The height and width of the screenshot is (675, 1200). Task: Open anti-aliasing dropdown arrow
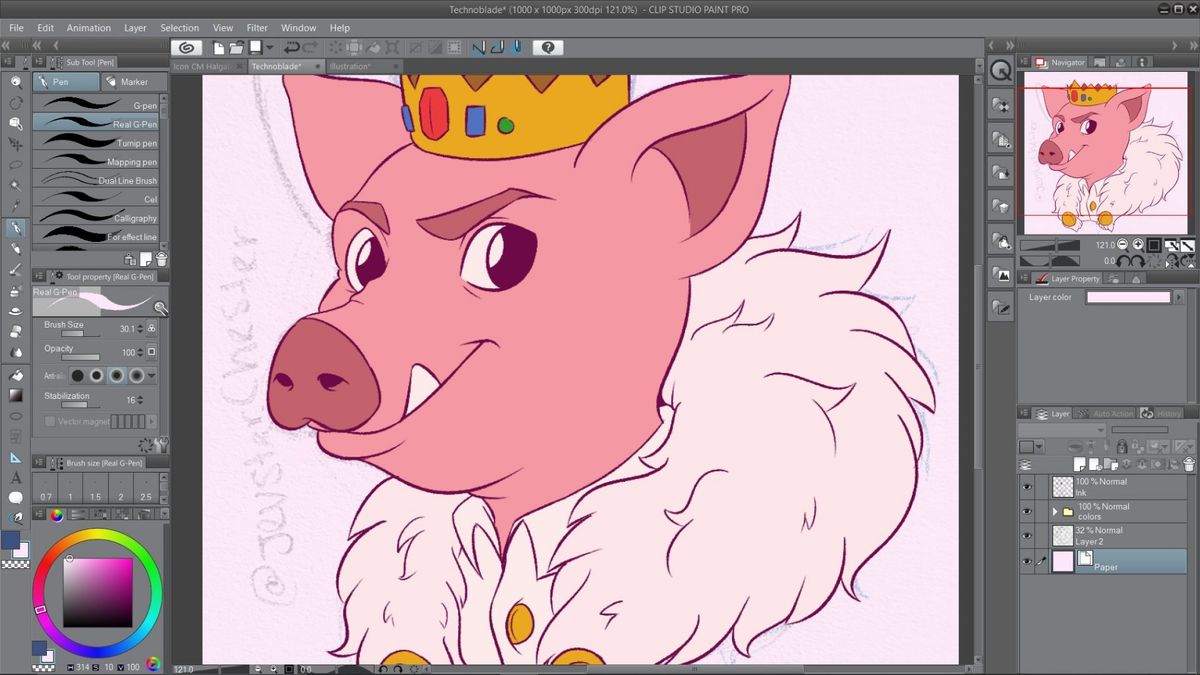pyautogui.click(x=152, y=376)
